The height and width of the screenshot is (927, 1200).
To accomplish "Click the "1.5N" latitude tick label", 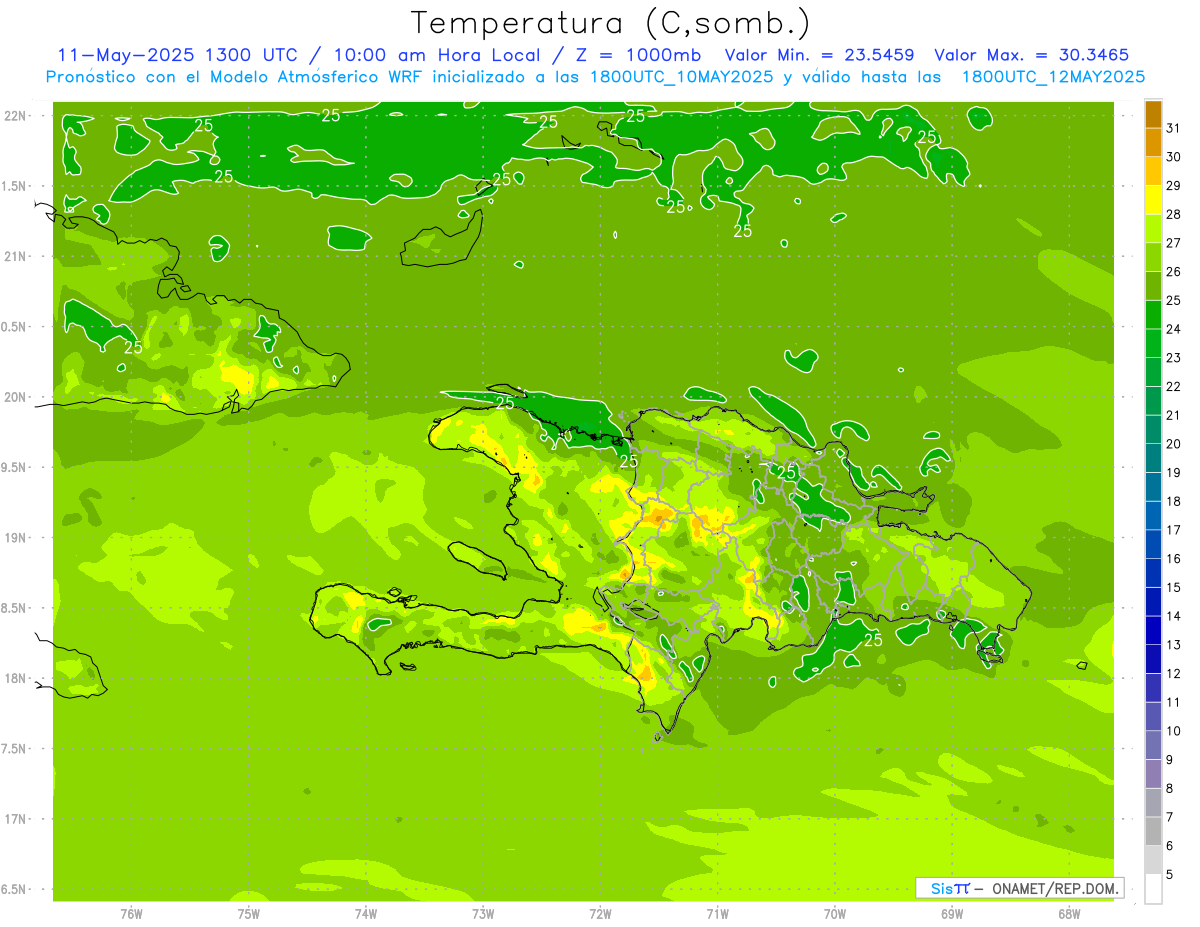I will click(x=14, y=186).
